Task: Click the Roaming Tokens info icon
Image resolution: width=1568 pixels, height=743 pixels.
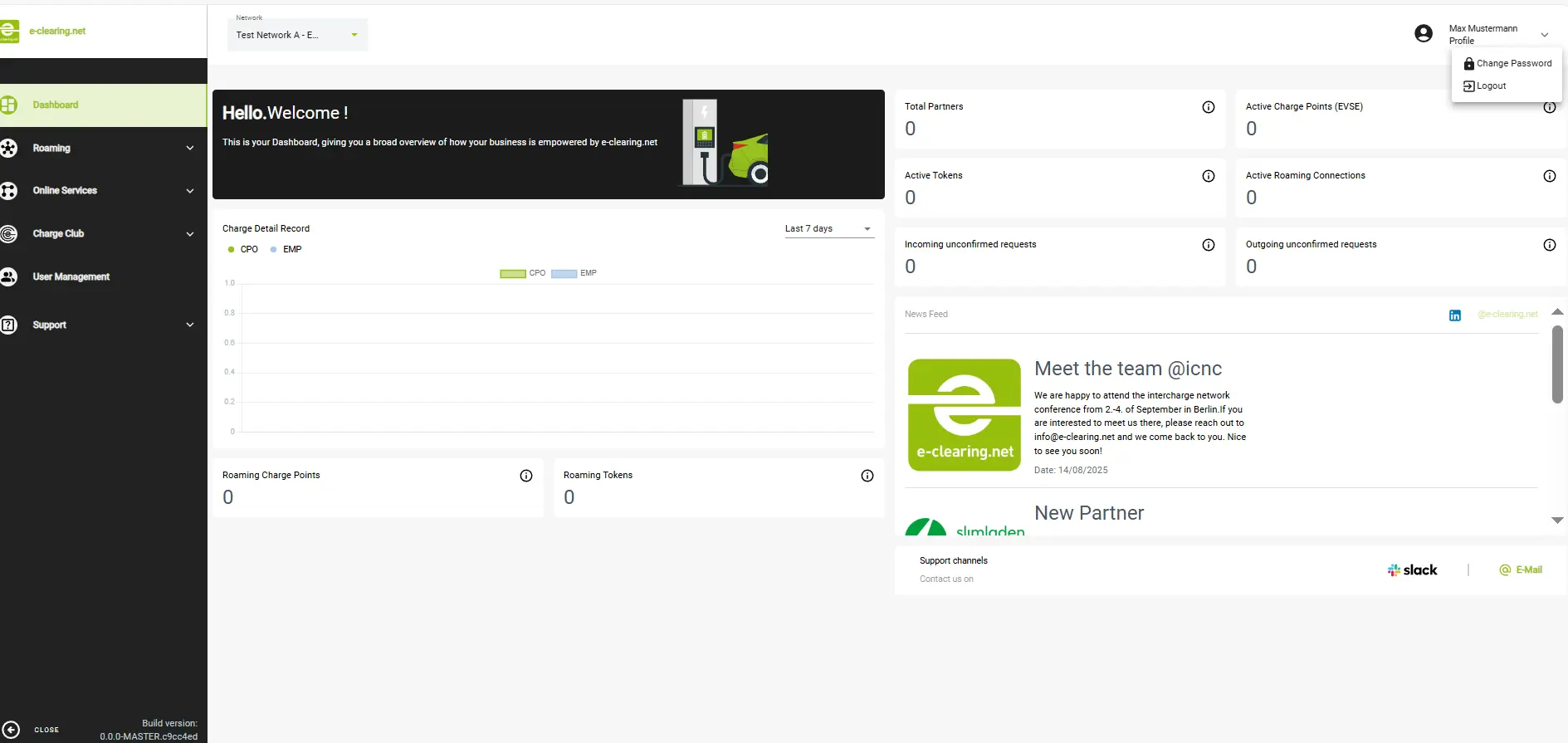Action: (x=867, y=476)
